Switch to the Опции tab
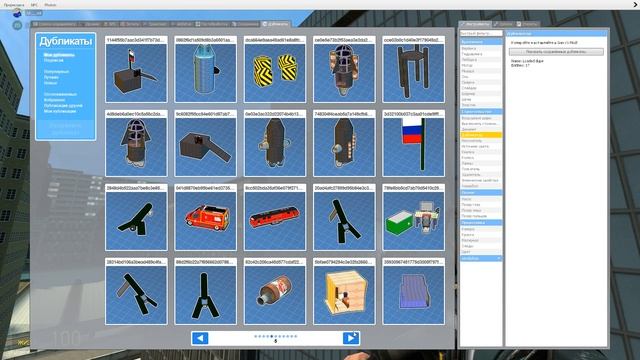640x360 pixels. point(503,24)
